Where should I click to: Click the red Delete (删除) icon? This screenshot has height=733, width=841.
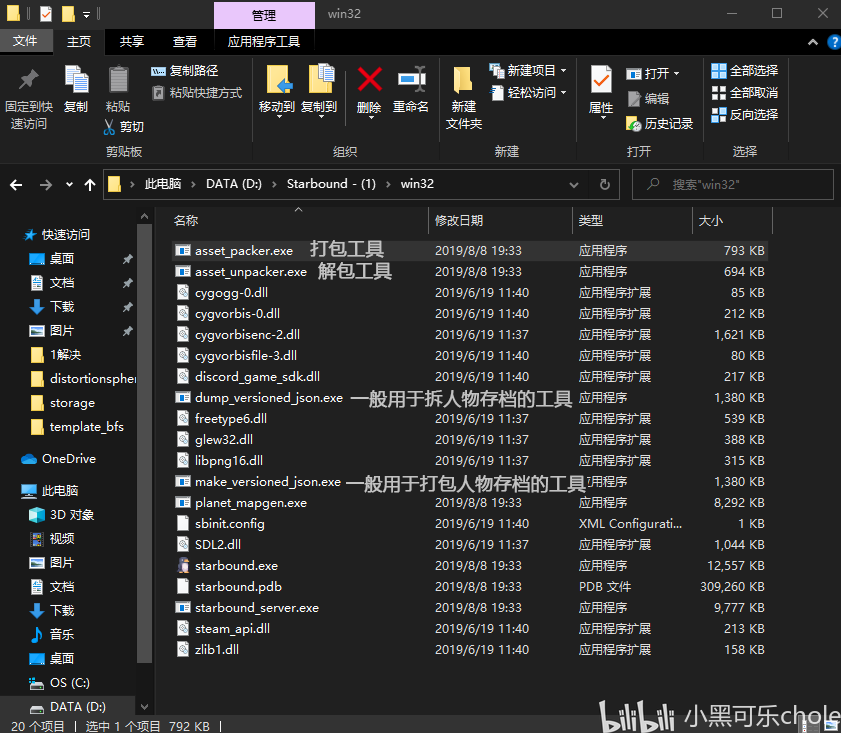[x=370, y=80]
